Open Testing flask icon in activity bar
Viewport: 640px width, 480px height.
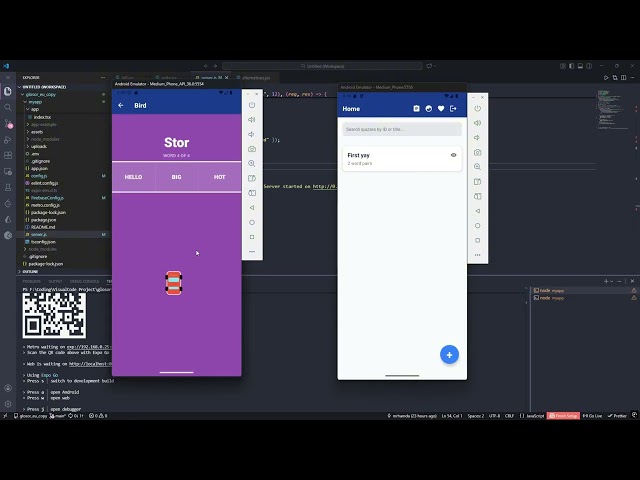click(8, 187)
